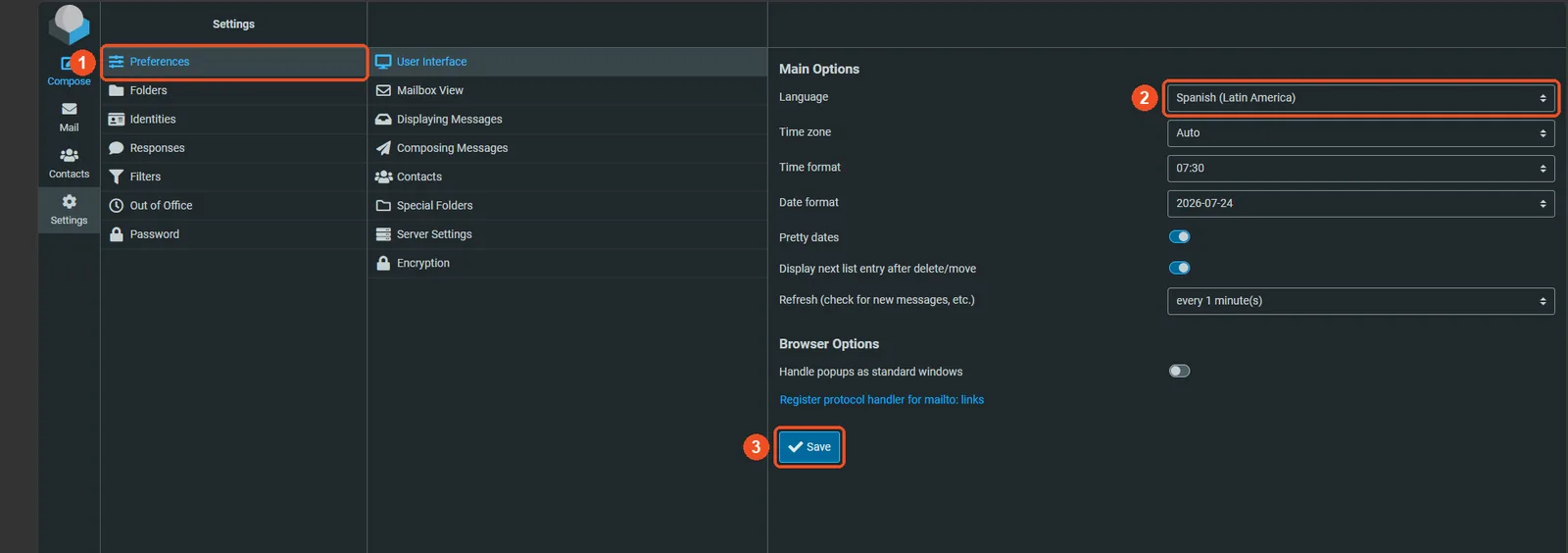Click the Filters menu label
The height and width of the screenshot is (553, 1568).
click(145, 176)
